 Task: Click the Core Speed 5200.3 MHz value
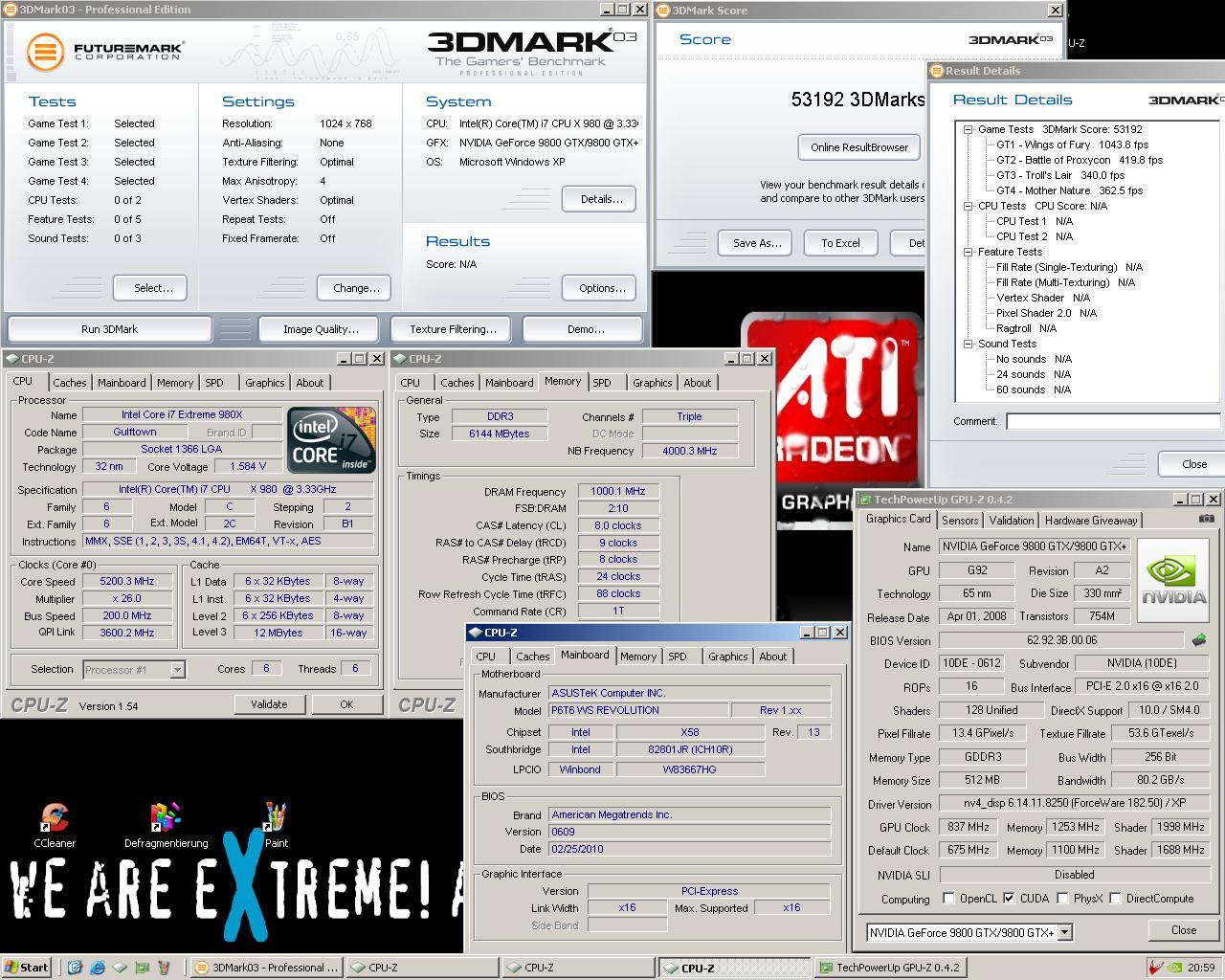[x=127, y=581]
